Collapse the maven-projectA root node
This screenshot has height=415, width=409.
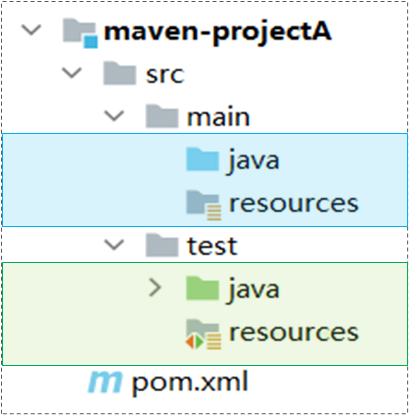31,30
